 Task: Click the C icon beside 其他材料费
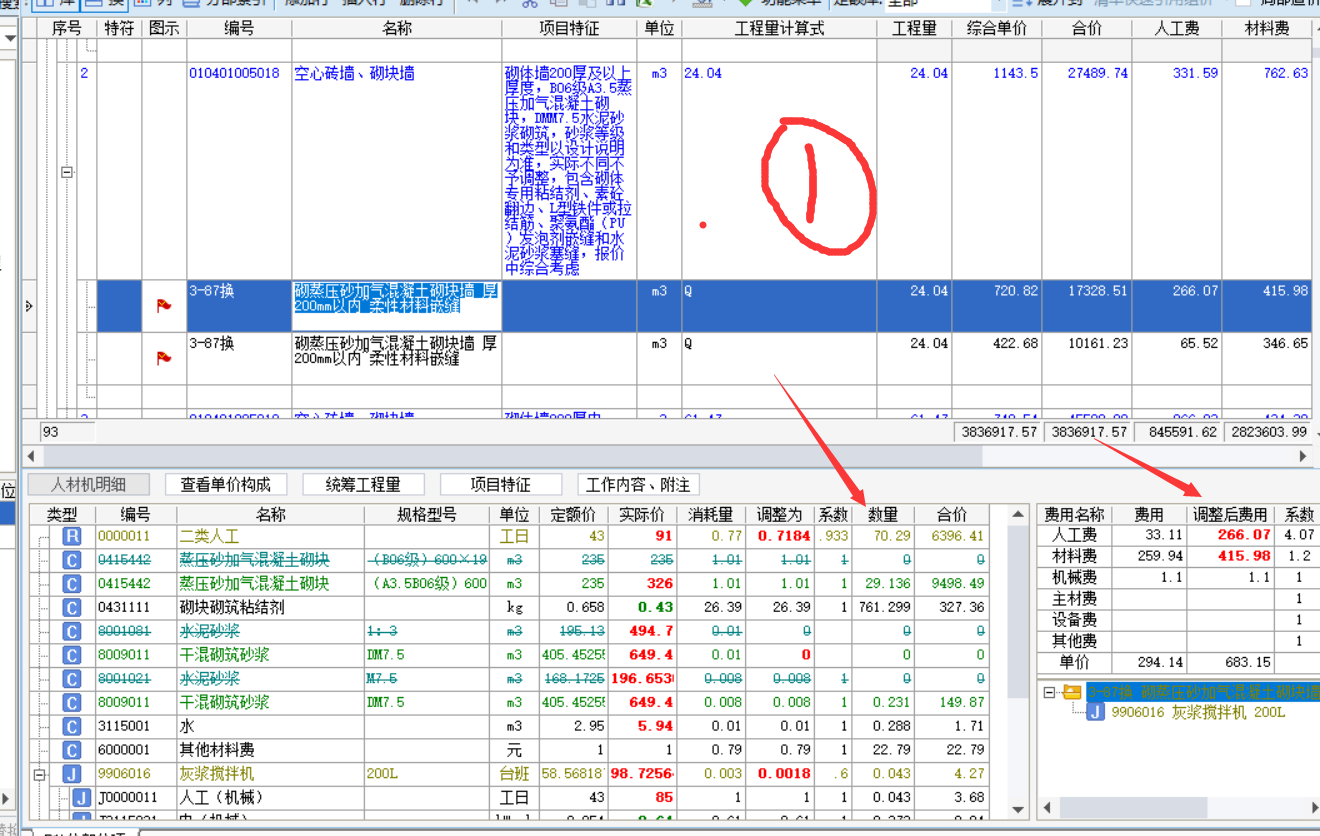tap(72, 750)
